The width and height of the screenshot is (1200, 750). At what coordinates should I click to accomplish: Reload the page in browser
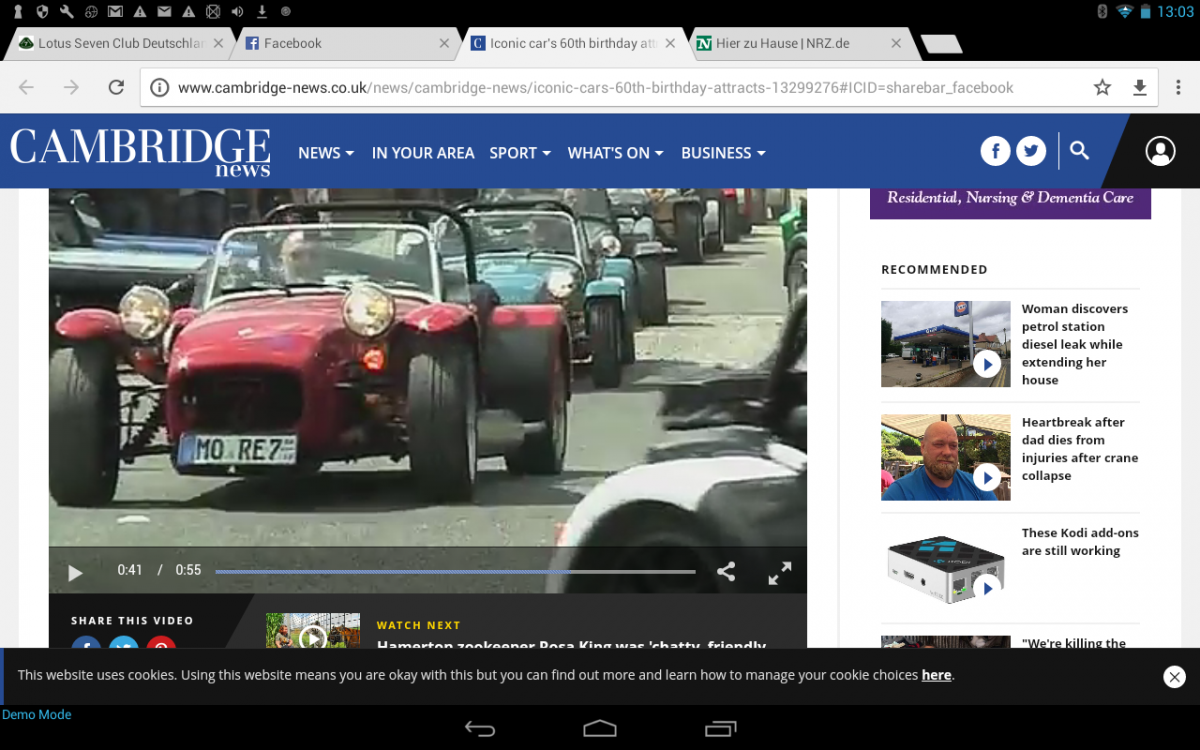point(116,88)
